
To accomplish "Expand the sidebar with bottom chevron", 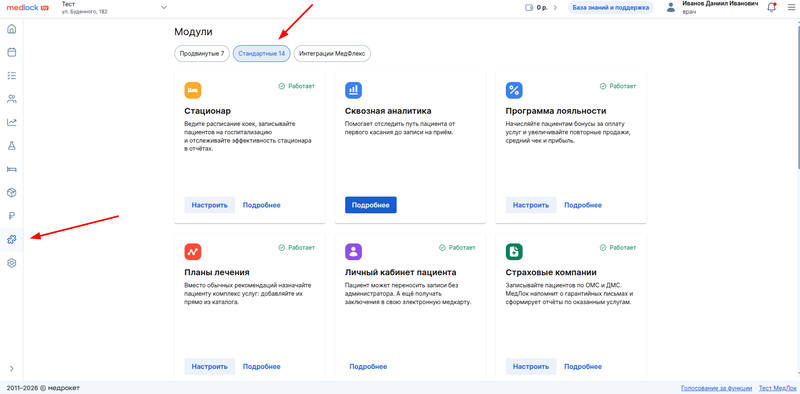I will click(12, 368).
